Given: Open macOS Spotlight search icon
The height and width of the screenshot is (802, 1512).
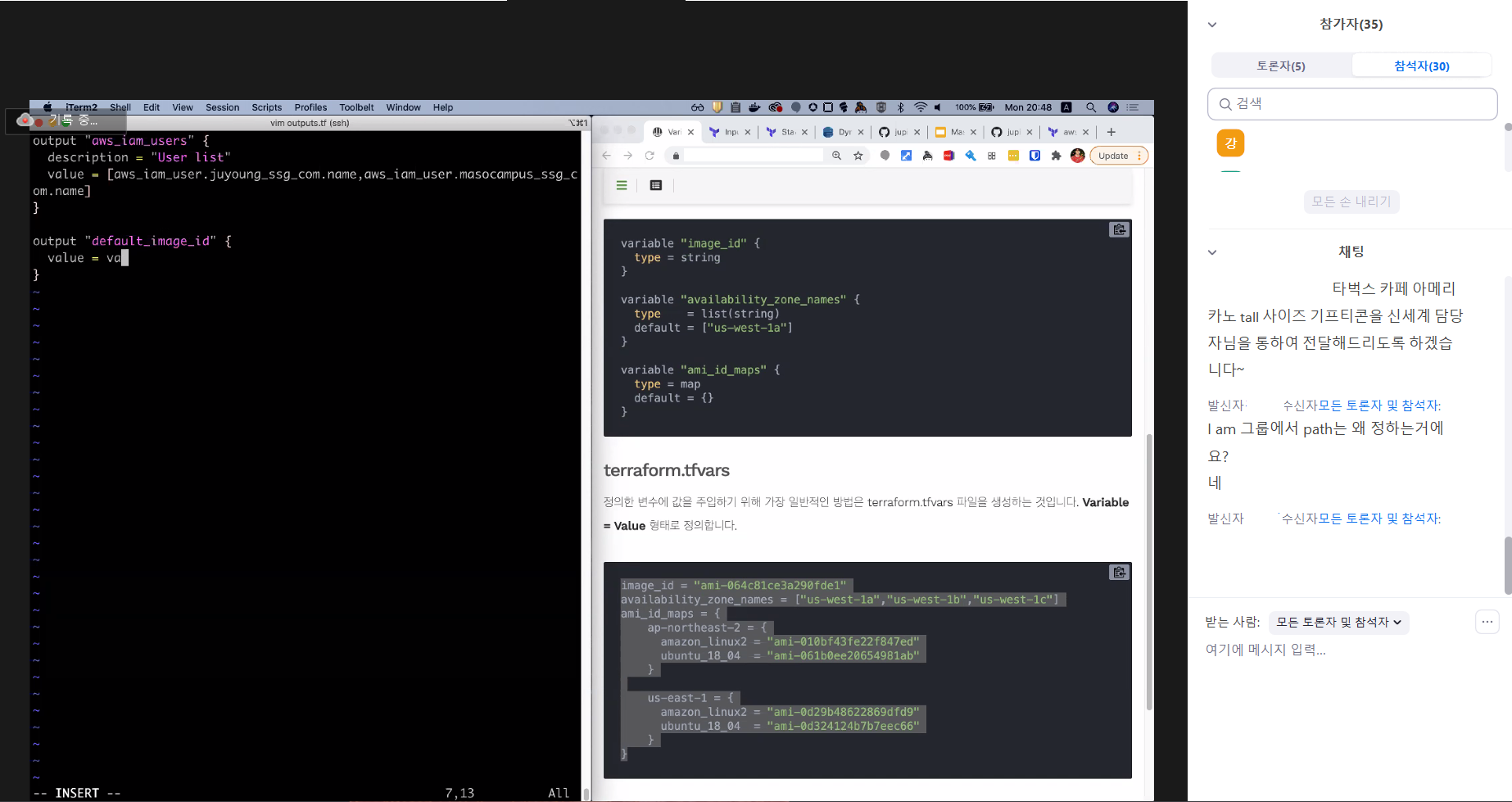Looking at the screenshot, I should click(x=1090, y=107).
